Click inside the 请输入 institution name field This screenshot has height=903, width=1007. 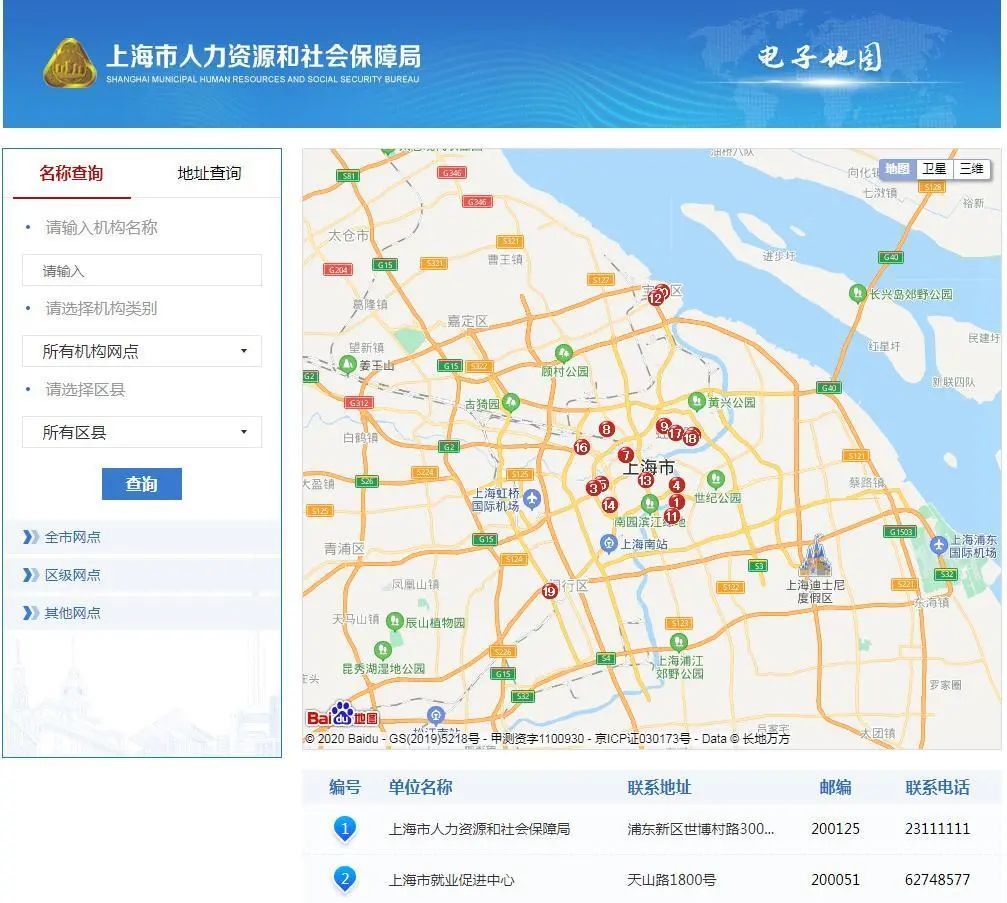[x=142, y=270]
